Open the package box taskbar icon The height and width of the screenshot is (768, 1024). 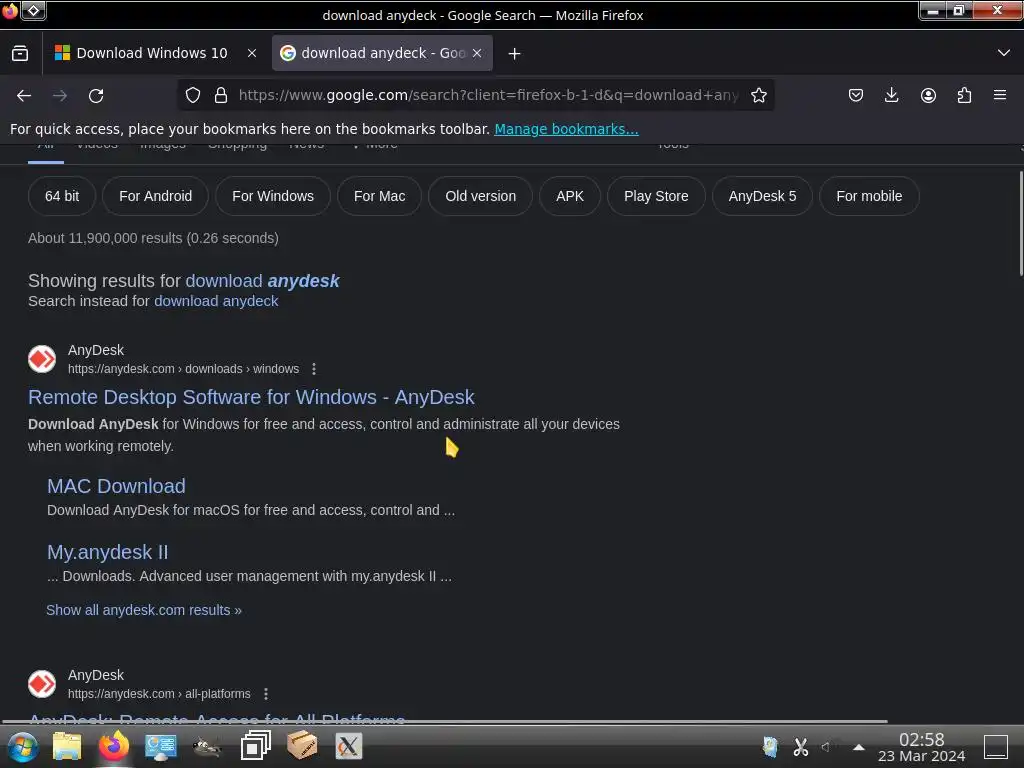pyautogui.click(x=302, y=746)
